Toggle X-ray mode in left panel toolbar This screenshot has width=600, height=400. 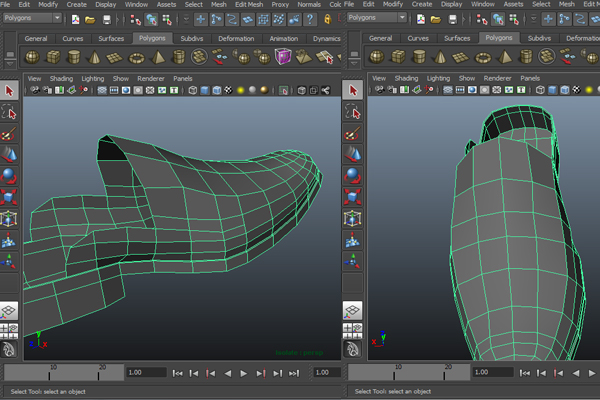302,90
